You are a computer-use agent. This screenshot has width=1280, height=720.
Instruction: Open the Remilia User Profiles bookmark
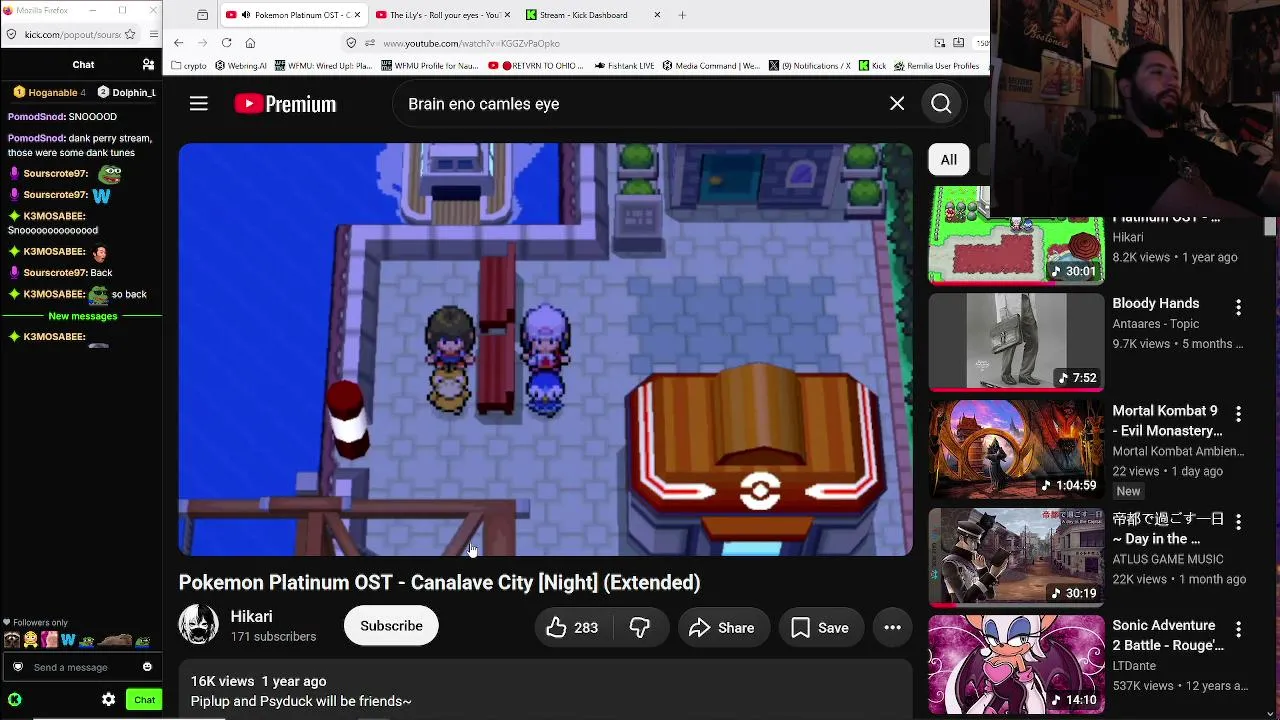936,66
